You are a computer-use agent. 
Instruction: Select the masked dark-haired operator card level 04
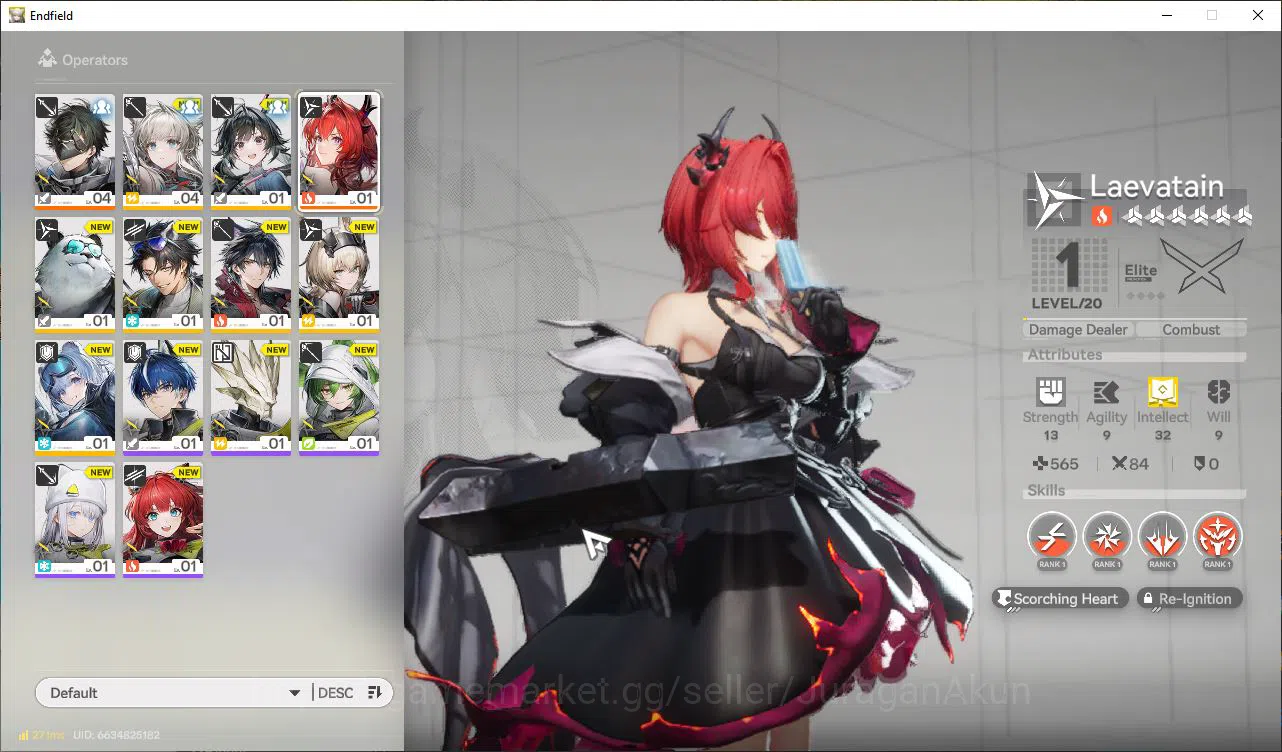(x=74, y=152)
